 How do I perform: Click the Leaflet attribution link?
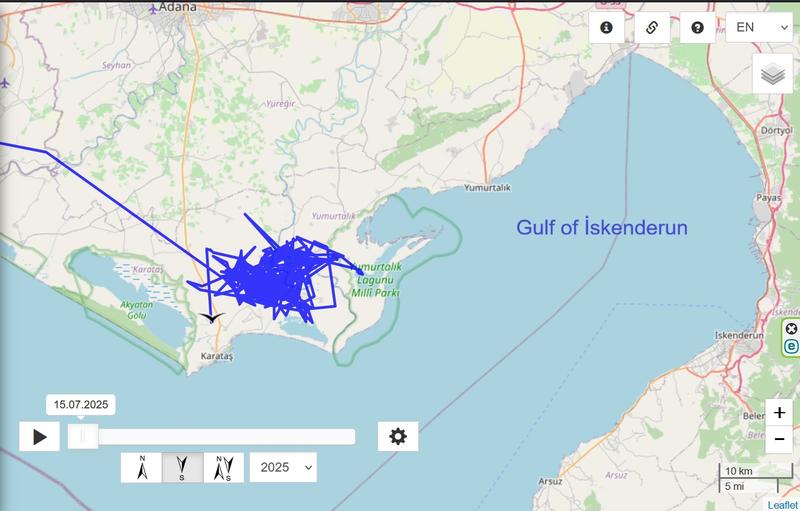tap(782, 505)
